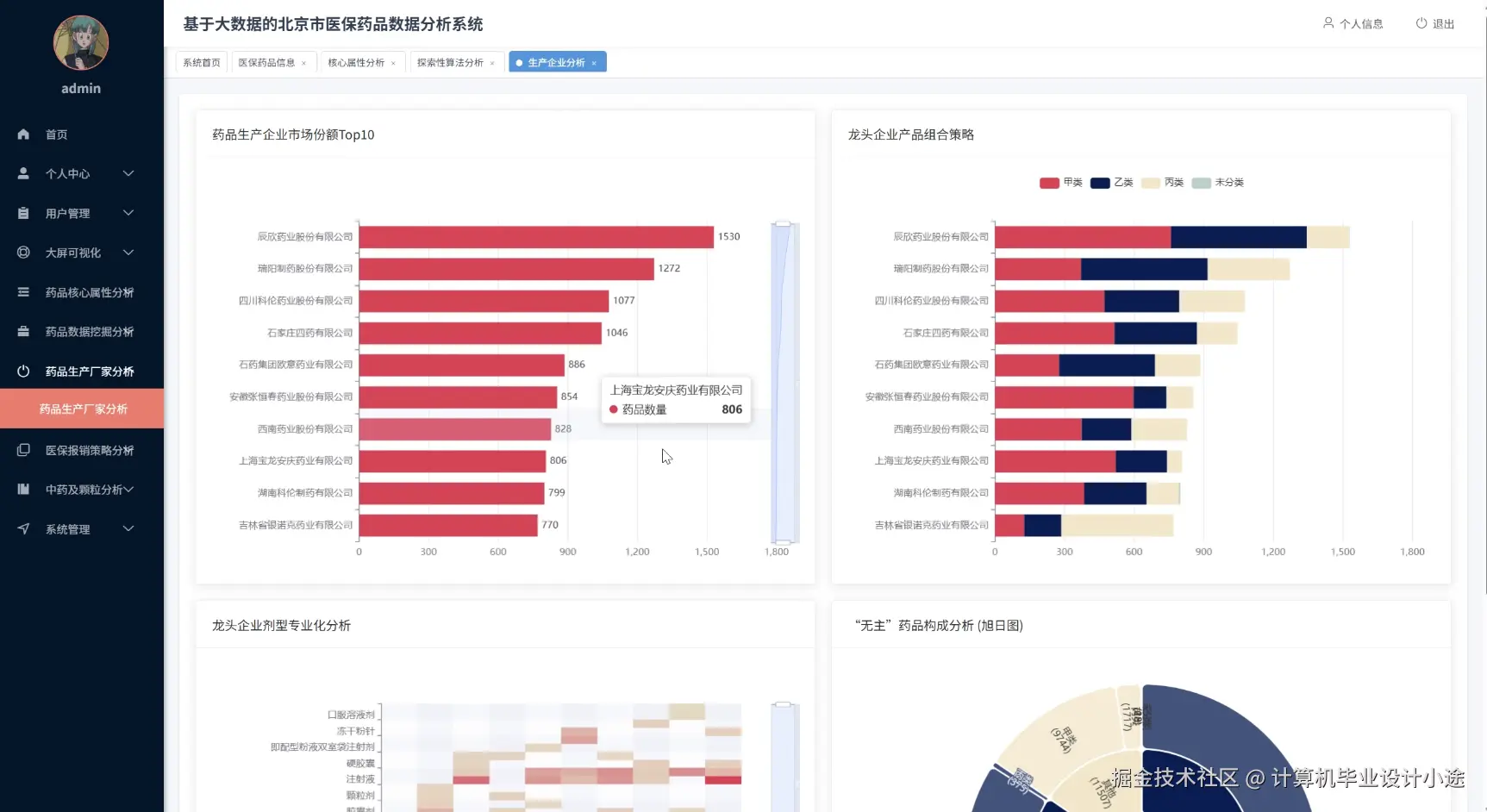Viewport: 1487px width, 812px height.
Task: Close the 核心属性分析 tab
Action: [x=394, y=63]
